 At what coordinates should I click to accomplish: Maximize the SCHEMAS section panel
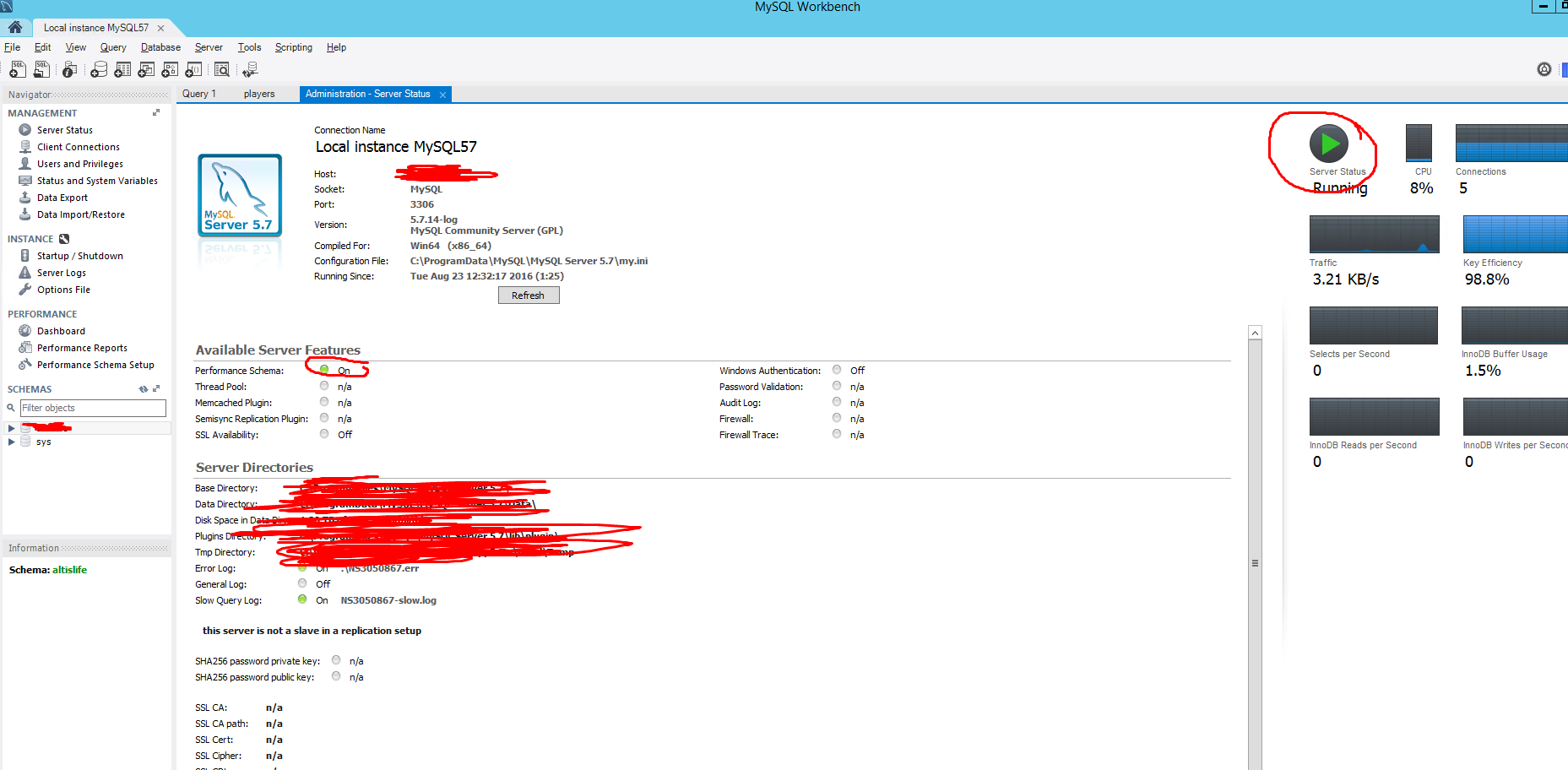(x=156, y=389)
